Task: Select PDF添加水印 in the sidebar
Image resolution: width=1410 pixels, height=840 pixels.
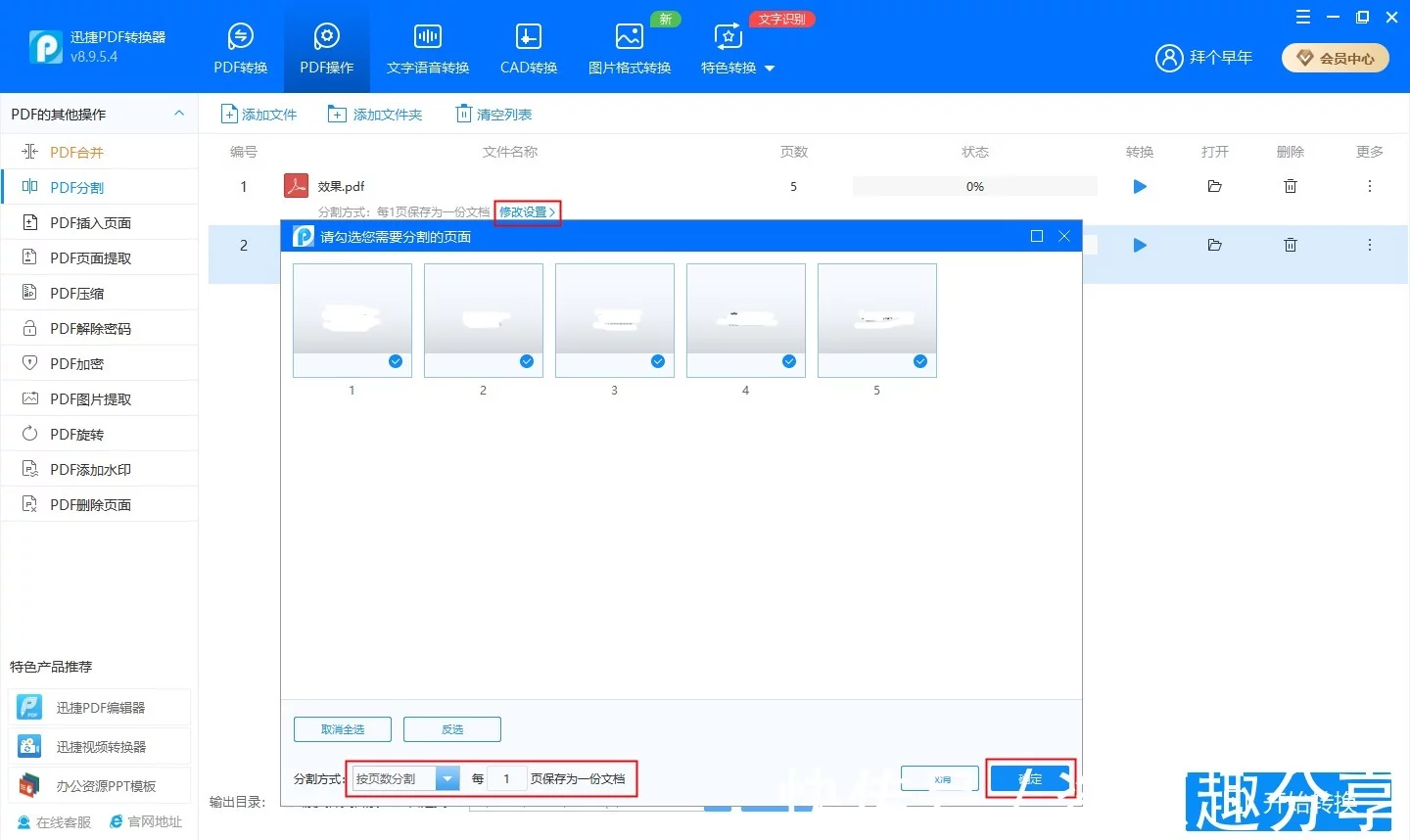Action: click(99, 469)
